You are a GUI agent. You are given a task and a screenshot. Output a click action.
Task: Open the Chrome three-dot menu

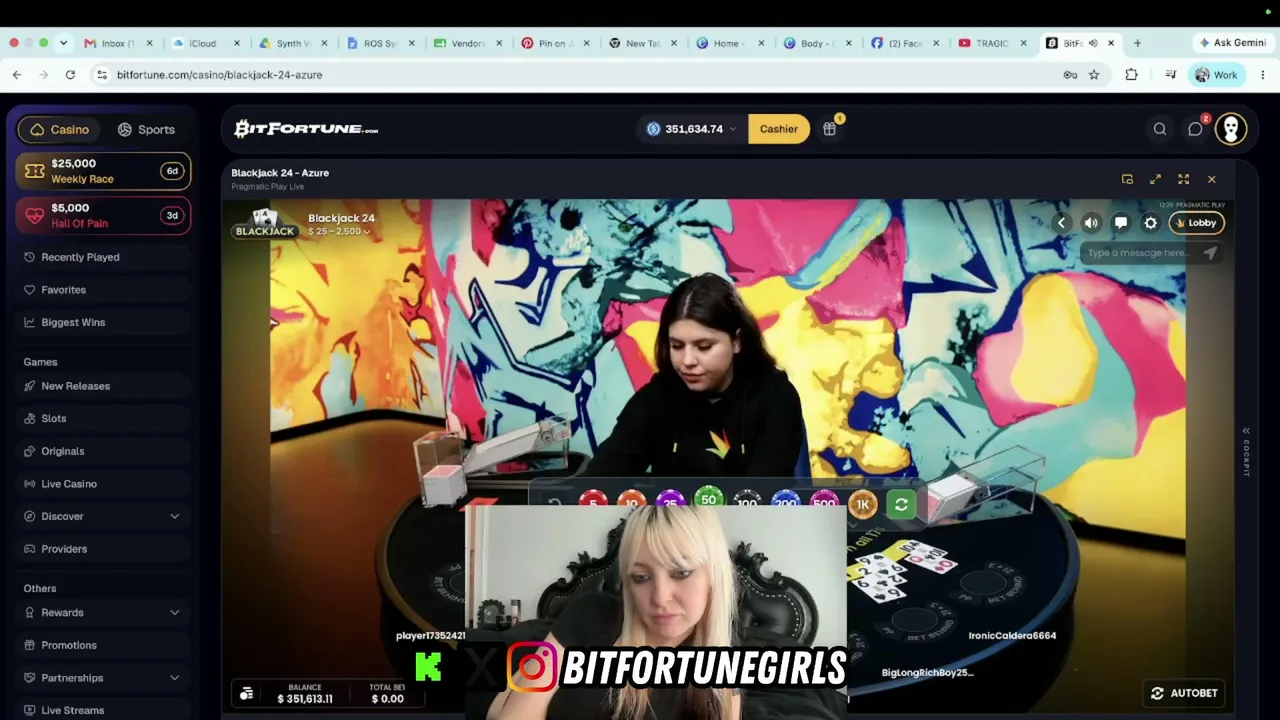click(x=1265, y=75)
